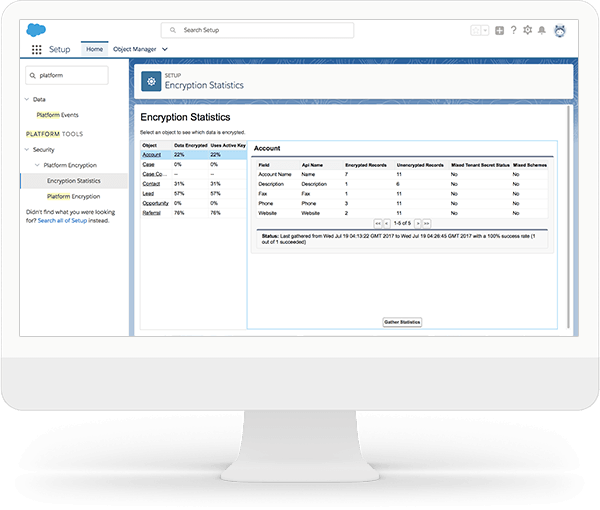600x510 pixels.
Task: Select the Case object row
Action: (194, 165)
